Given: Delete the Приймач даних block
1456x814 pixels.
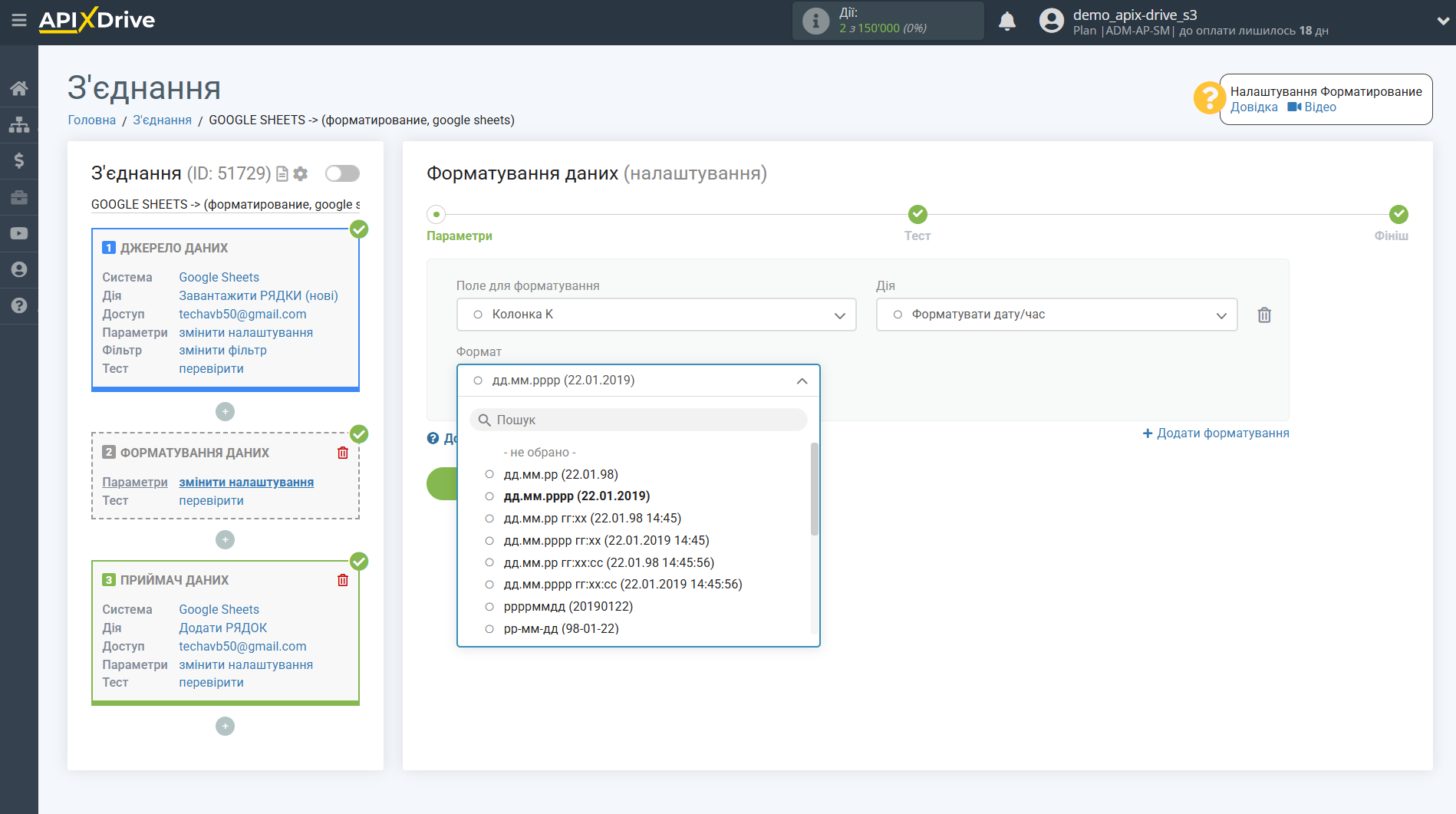Looking at the screenshot, I should click(343, 580).
